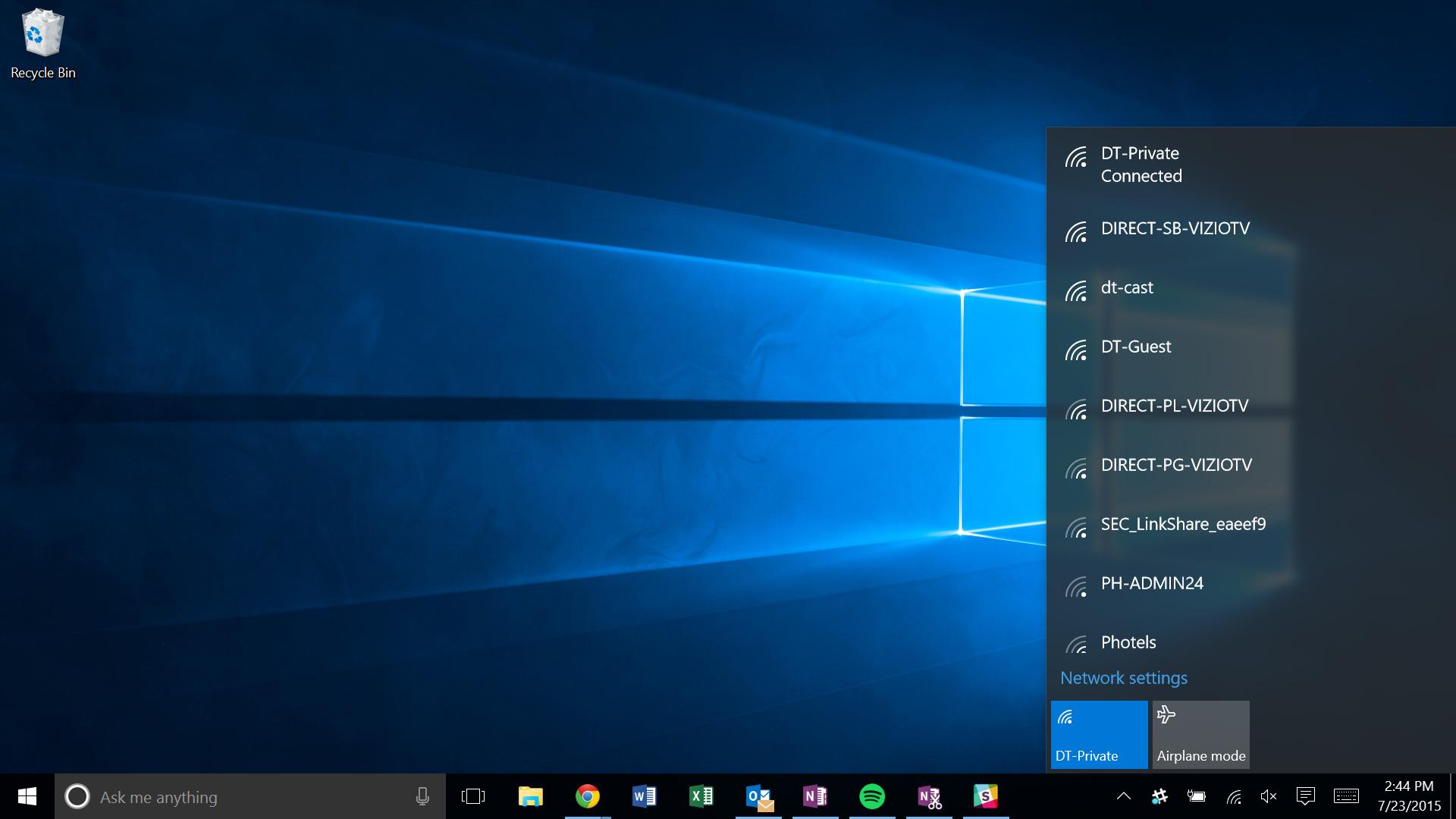The width and height of the screenshot is (1456, 819).
Task: Select the DIRECT-PL-VIZIOTV network
Action: [1250, 406]
